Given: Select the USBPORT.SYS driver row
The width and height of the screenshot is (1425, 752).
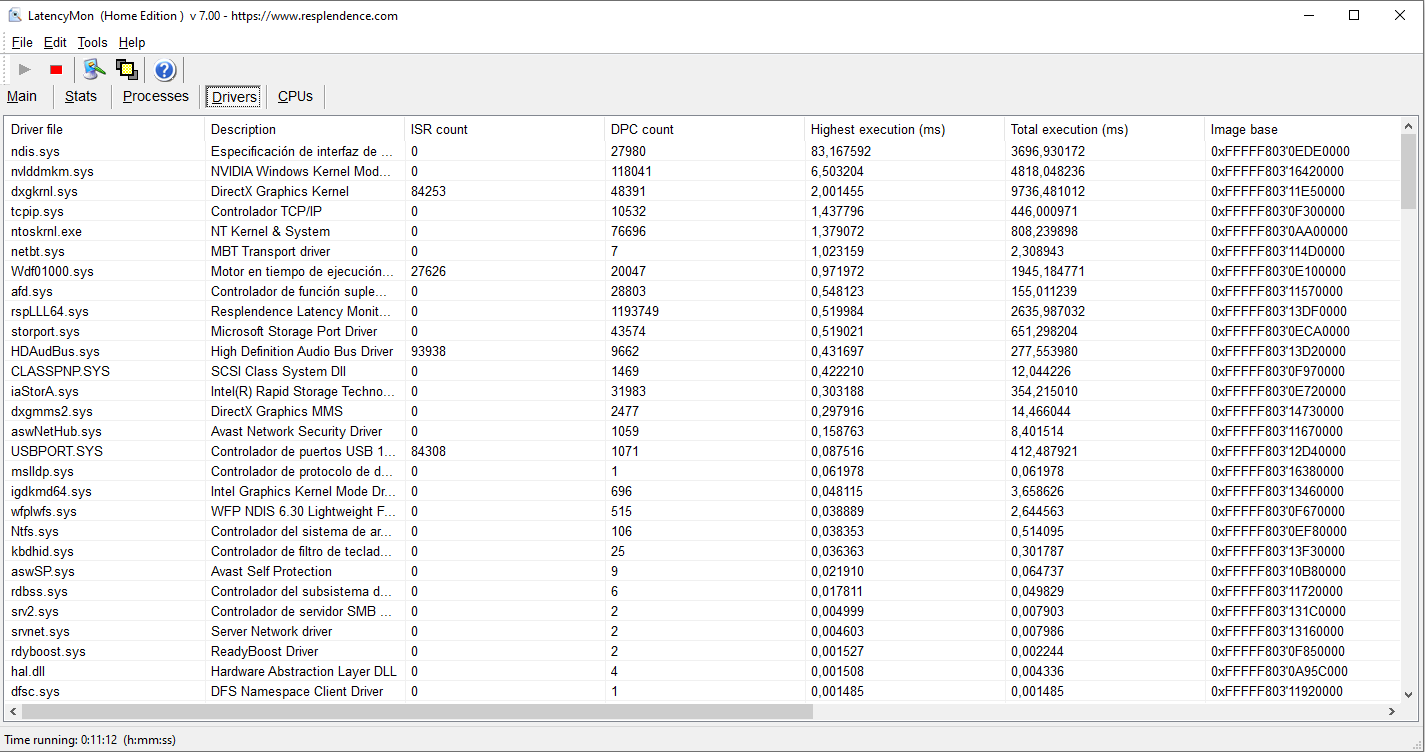Looking at the screenshot, I should pos(702,451).
